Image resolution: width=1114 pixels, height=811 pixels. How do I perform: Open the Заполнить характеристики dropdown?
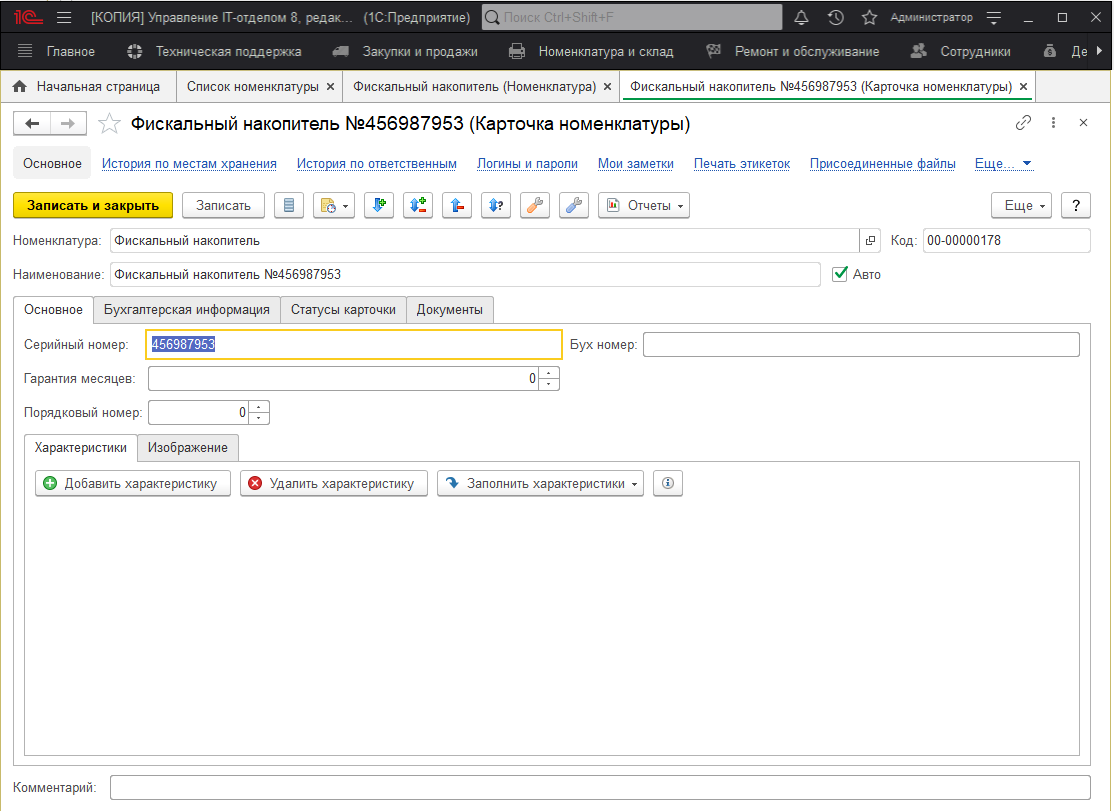(540, 484)
